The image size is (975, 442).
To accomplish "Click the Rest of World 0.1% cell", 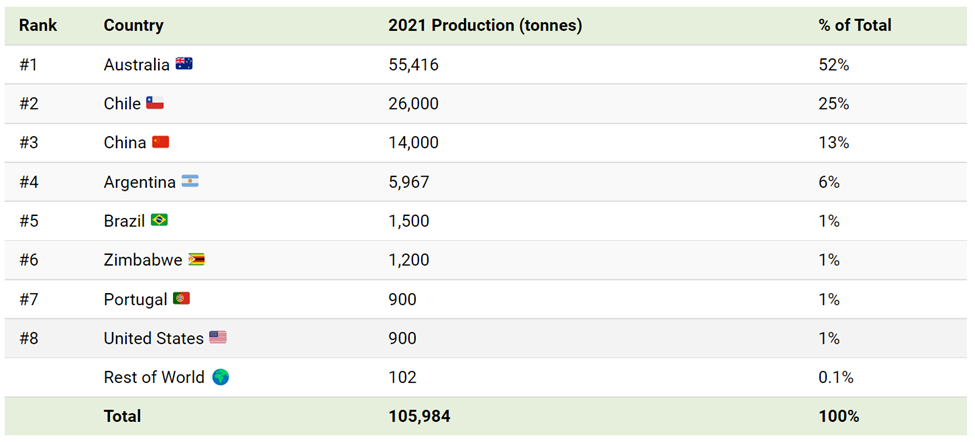I will coord(836,377).
